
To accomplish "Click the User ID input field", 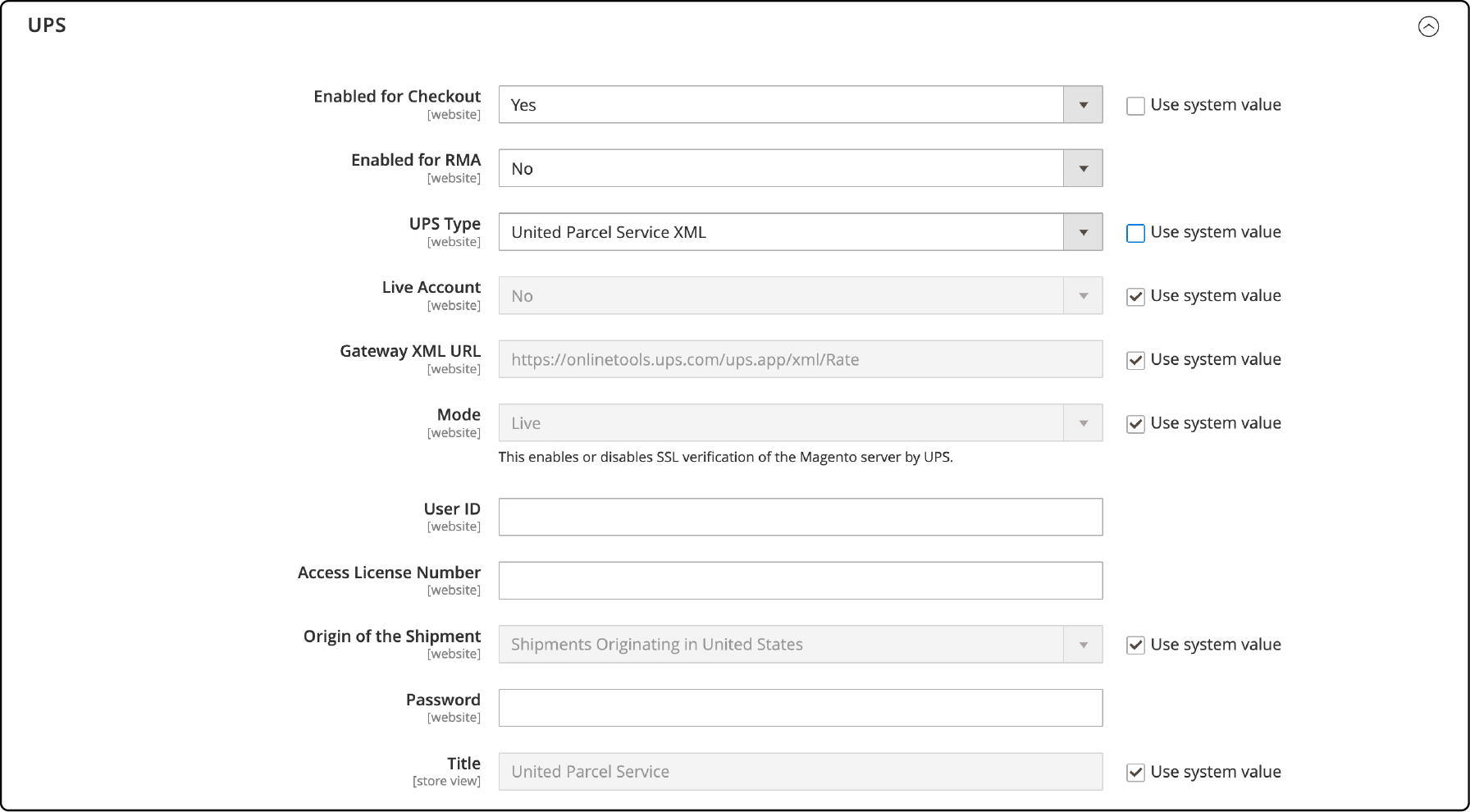I will click(x=801, y=518).
